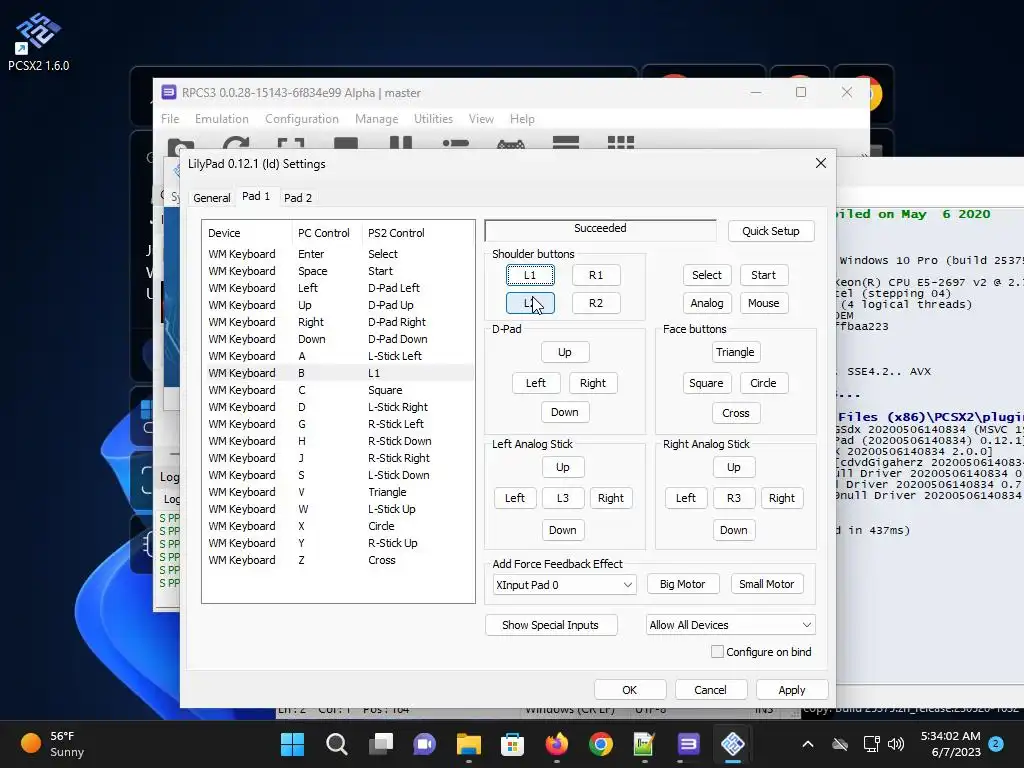
Task: Click the D-Pad Up button
Action: [x=565, y=352]
